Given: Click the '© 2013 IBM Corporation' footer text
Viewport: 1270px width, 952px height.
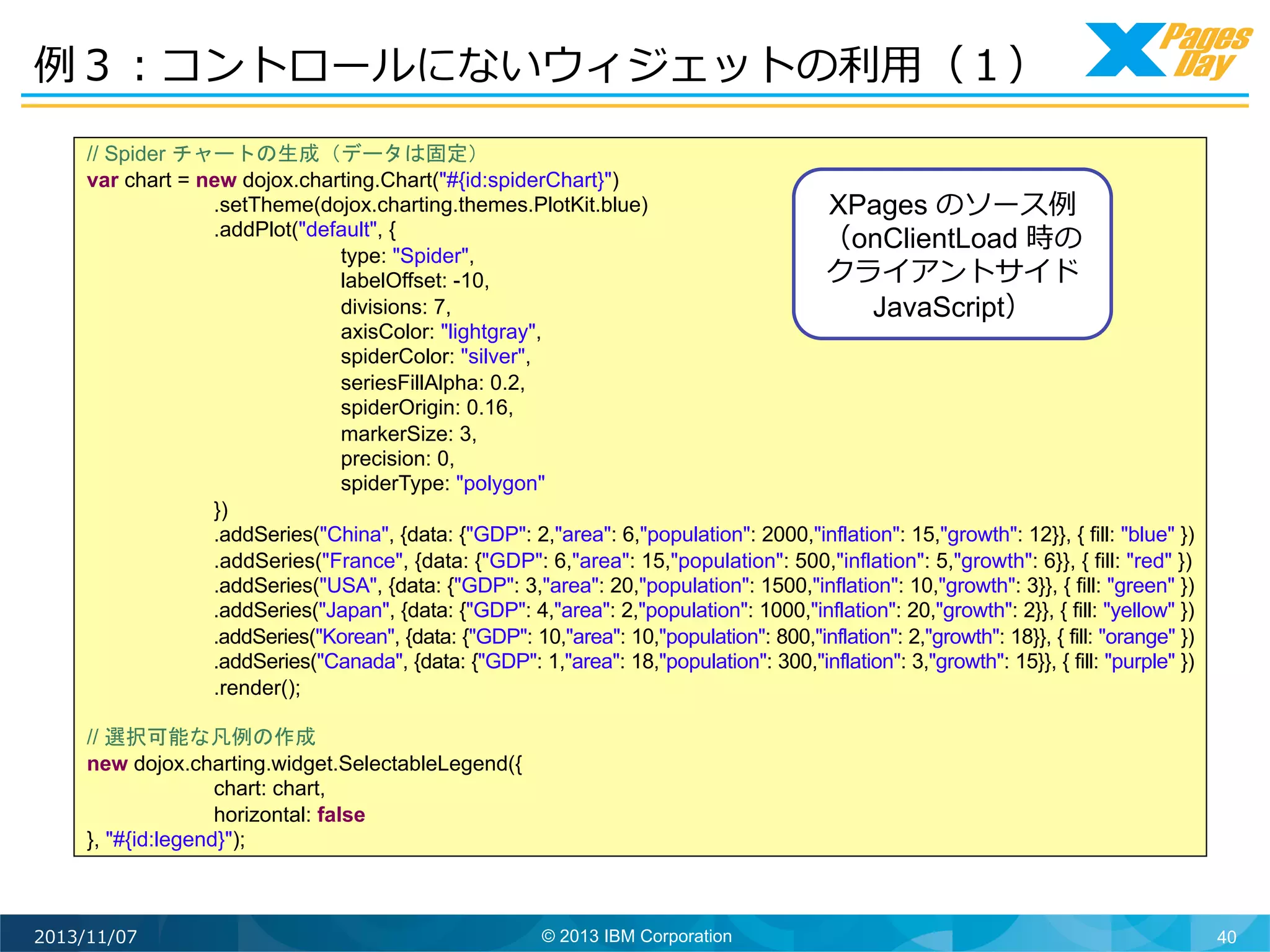Looking at the screenshot, I should pos(637,936).
